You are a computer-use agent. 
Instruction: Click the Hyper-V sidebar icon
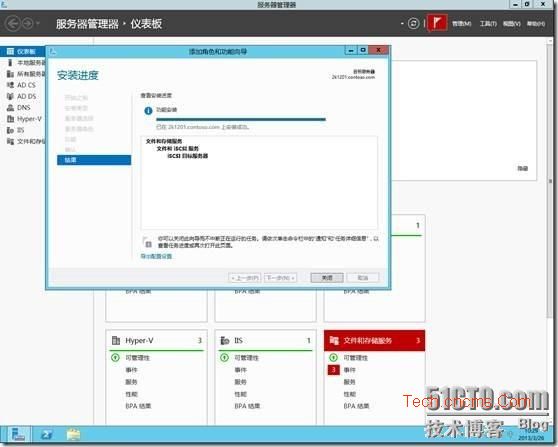point(10,119)
